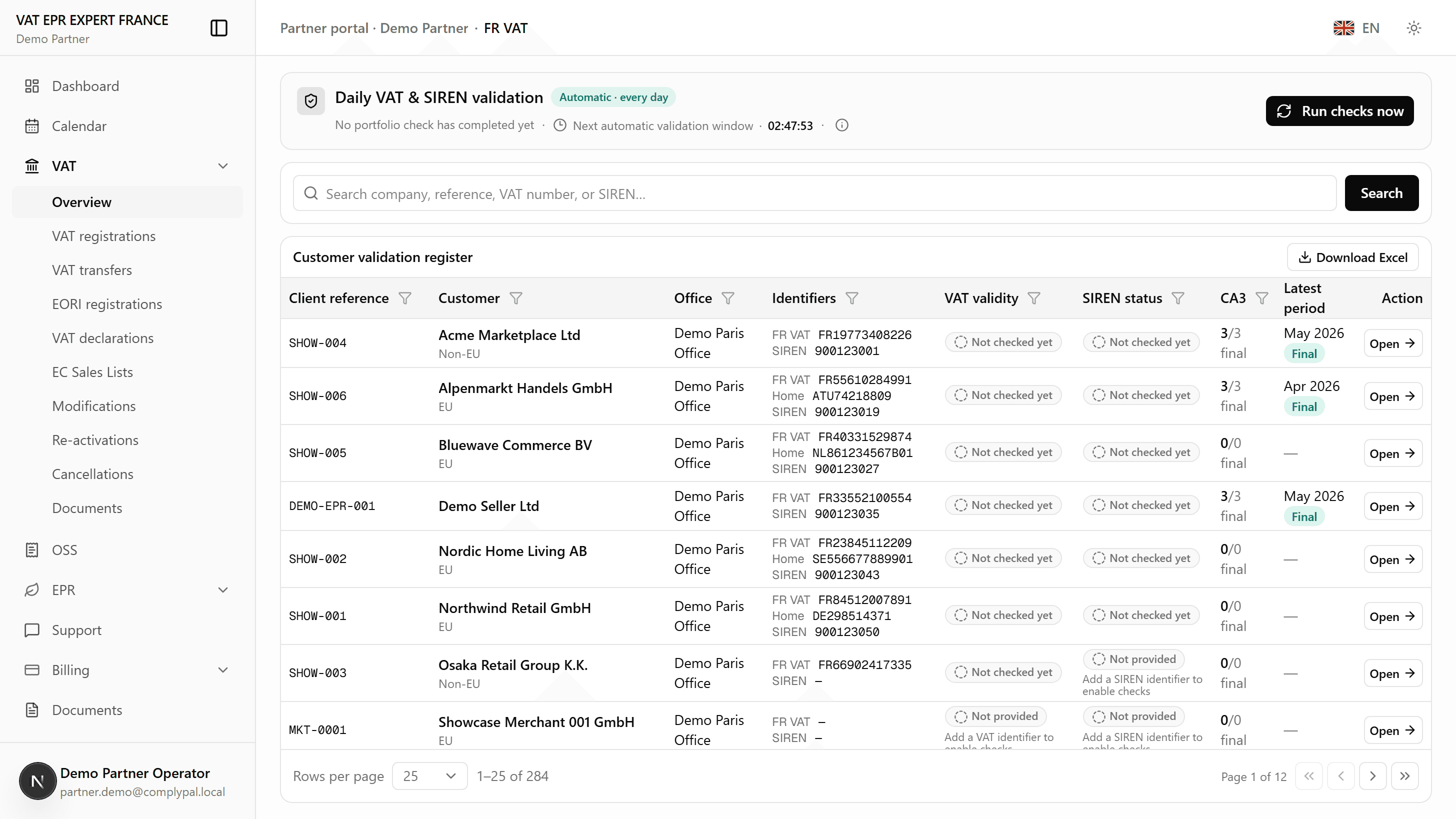
Task: Select client reference SHOW-005
Action: [x=317, y=452]
